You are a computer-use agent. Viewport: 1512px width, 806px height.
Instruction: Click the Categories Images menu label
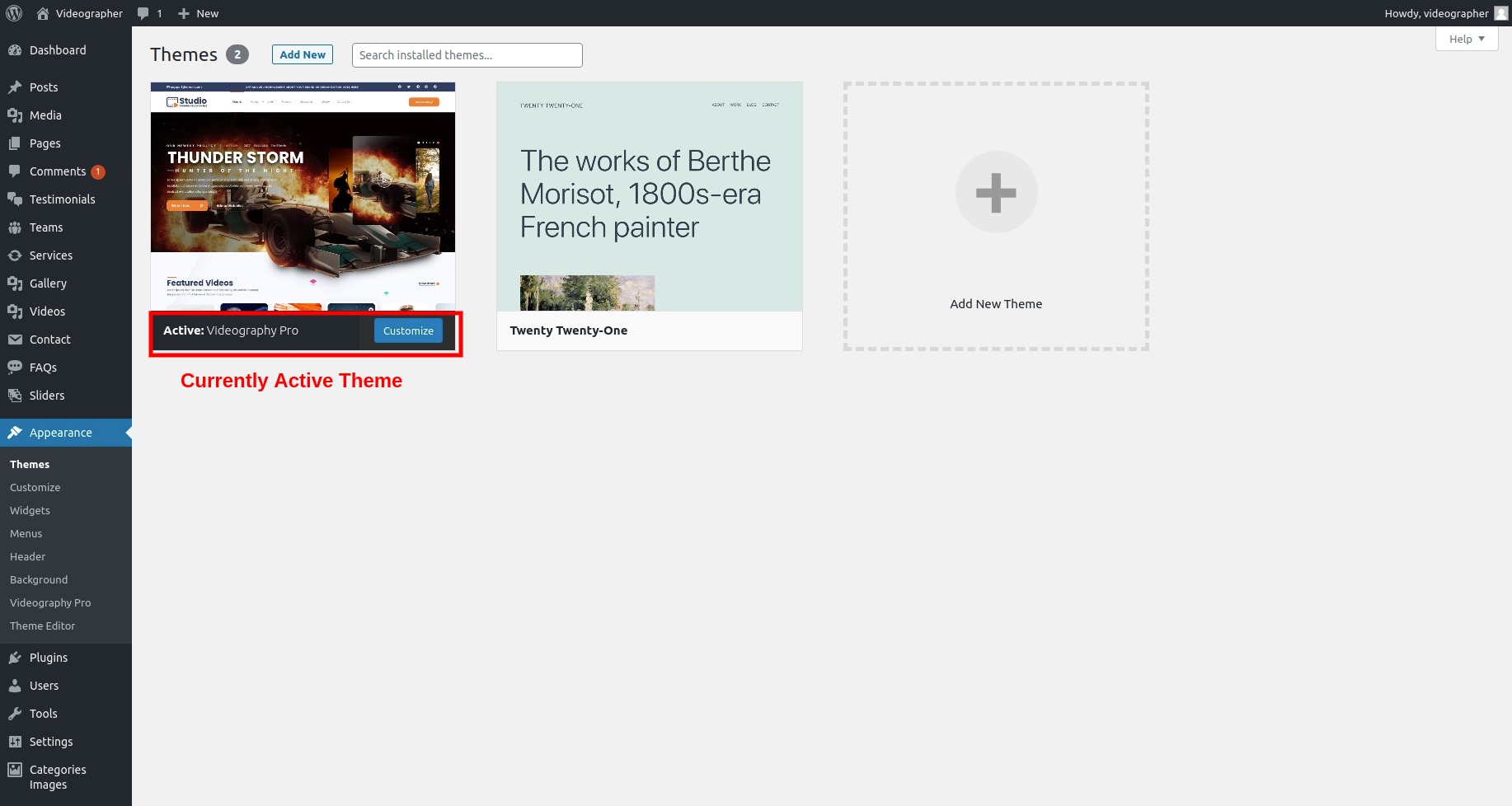click(58, 777)
